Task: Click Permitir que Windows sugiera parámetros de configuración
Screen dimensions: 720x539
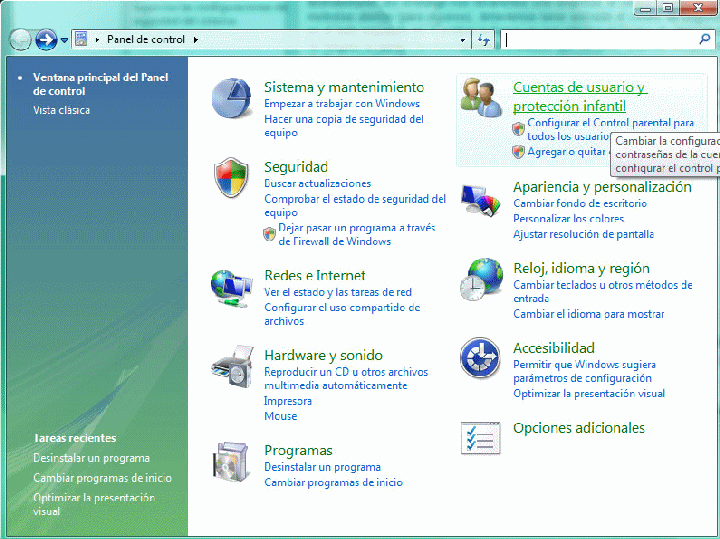Action: [x=584, y=371]
